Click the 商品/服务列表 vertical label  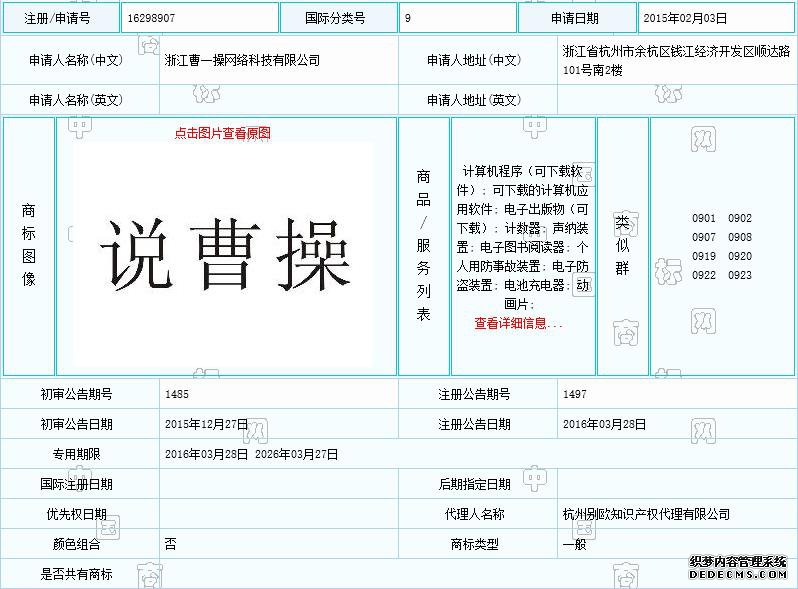[423, 245]
